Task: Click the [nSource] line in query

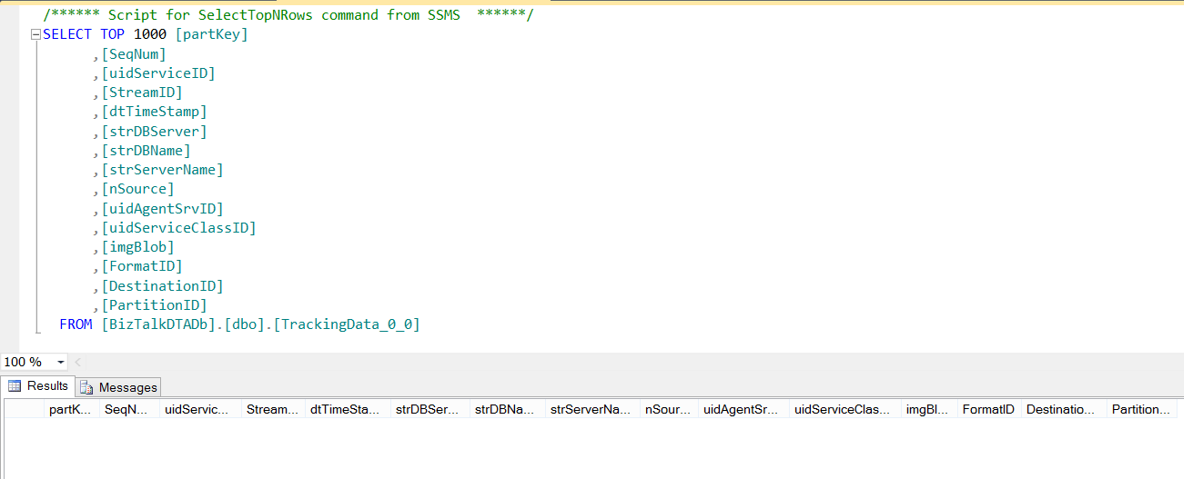Action: (x=137, y=190)
